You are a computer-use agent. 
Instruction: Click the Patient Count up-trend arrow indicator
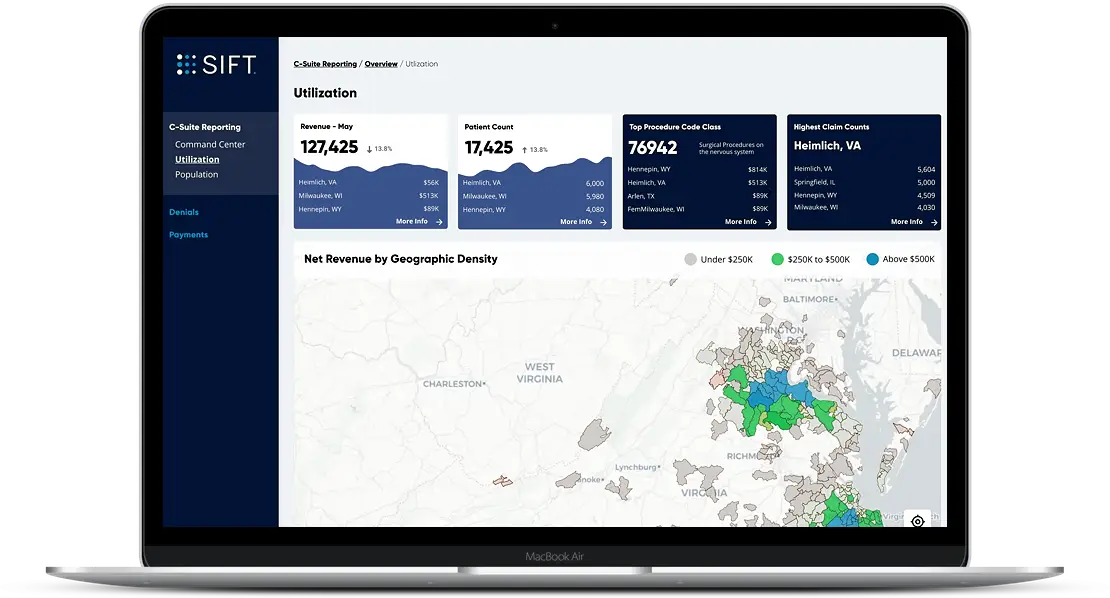[x=524, y=149]
